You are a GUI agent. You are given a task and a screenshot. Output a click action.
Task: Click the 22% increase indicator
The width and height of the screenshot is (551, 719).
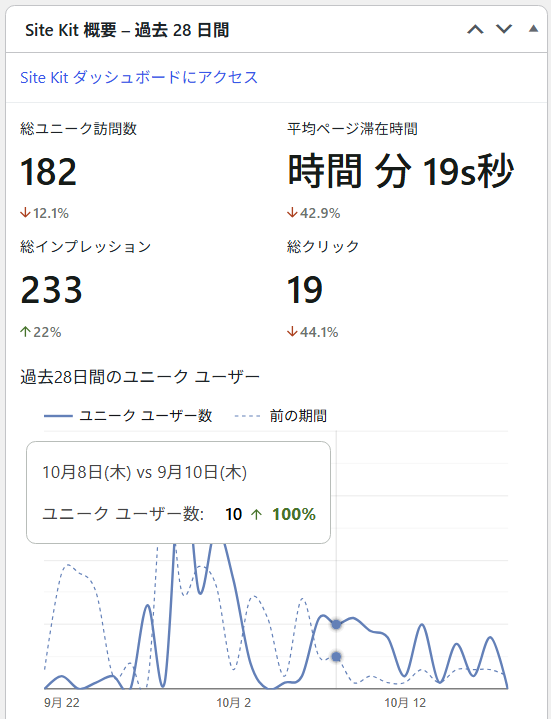41,332
